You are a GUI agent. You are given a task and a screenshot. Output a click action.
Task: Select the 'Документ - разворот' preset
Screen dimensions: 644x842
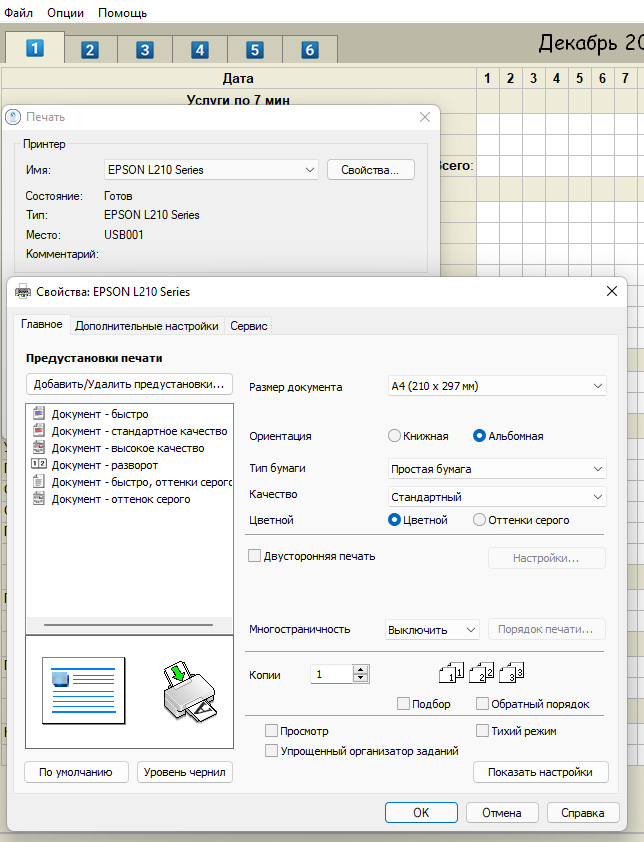click(104, 465)
